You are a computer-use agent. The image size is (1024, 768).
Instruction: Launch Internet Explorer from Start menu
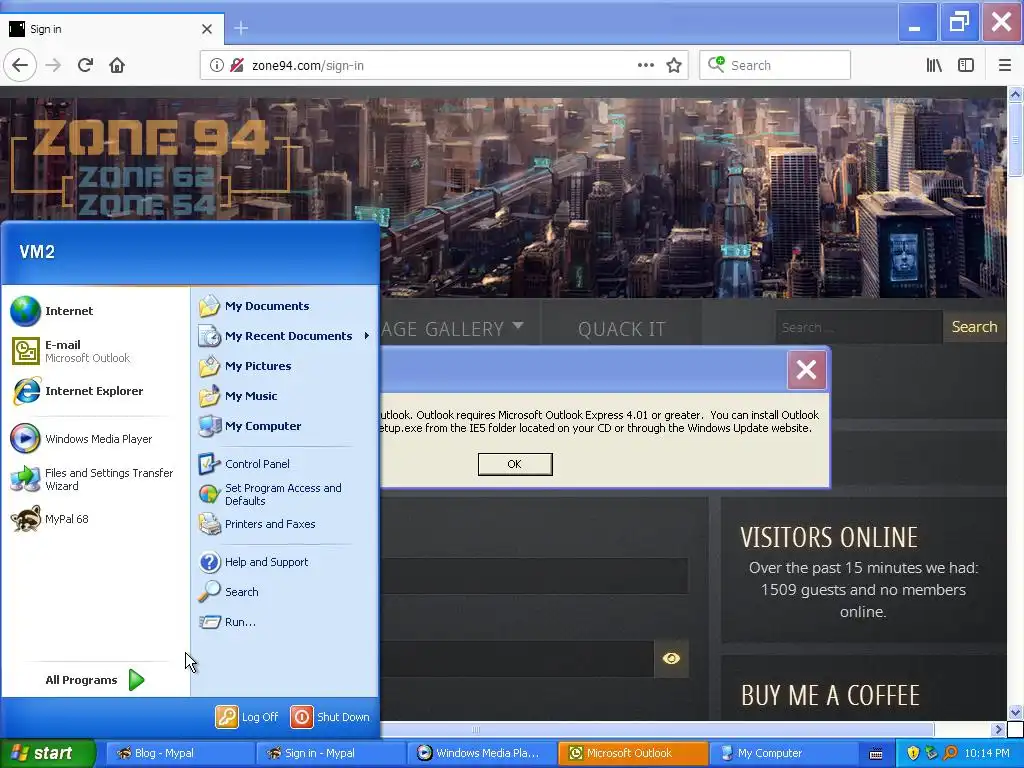pos(95,391)
